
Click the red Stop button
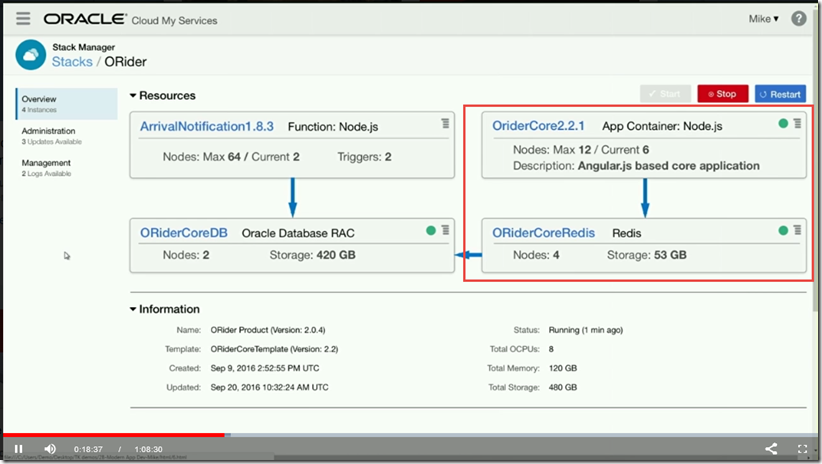tap(722, 94)
